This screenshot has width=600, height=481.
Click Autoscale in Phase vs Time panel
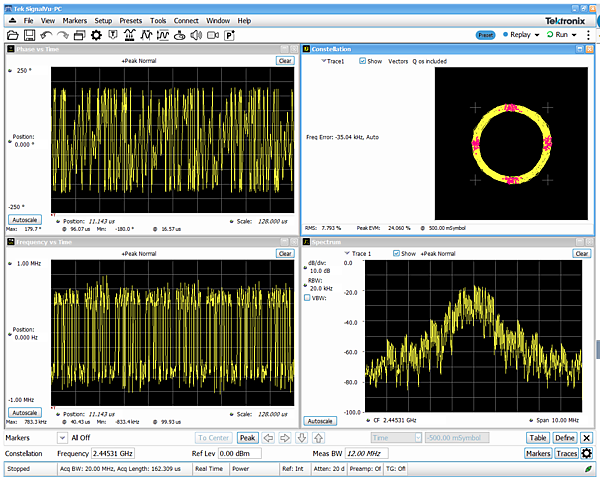tap(24, 219)
